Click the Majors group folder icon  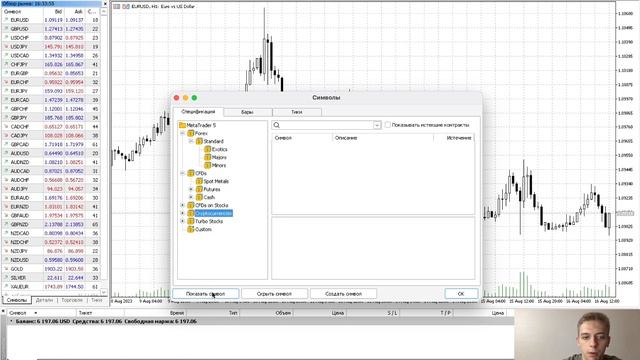click(x=207, y=157)
